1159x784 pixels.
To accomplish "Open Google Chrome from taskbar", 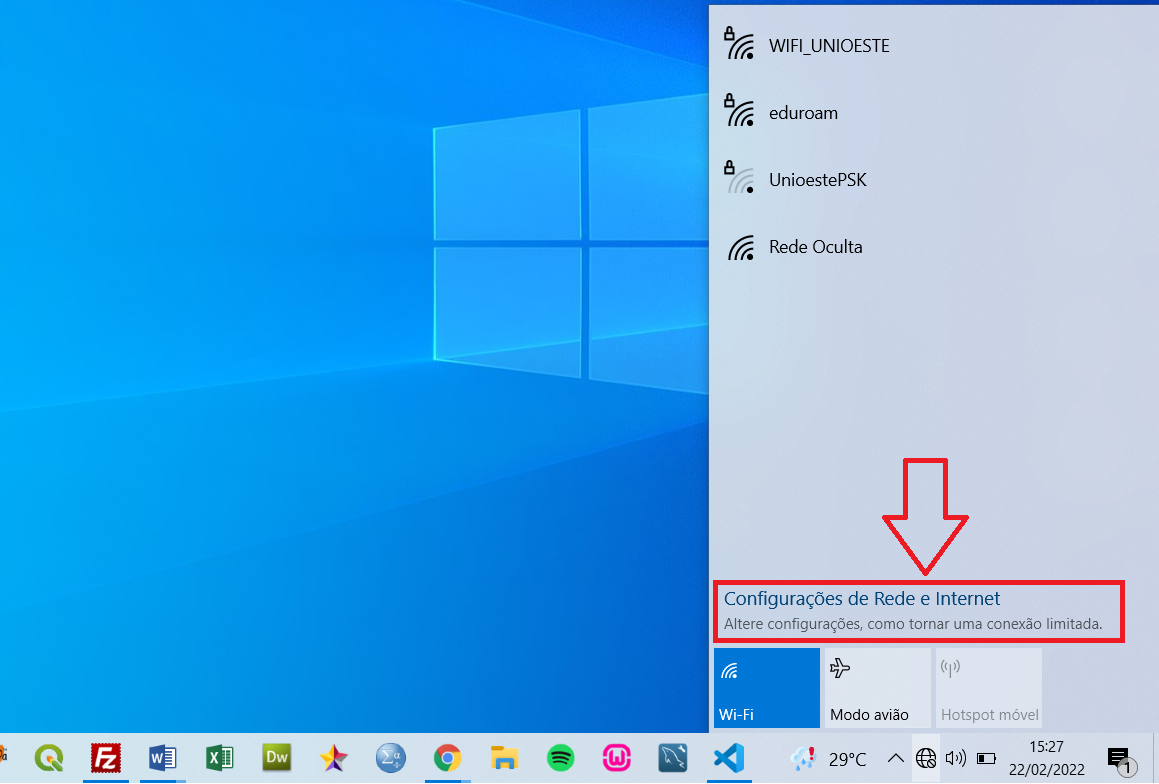I will coord(447,758).
